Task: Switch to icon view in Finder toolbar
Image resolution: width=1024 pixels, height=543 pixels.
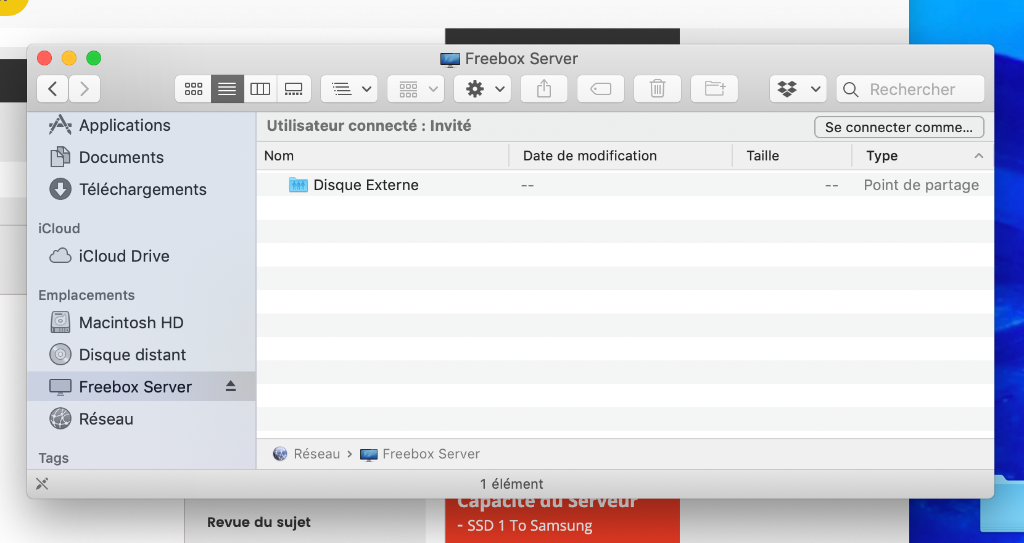Action: (x=193, y=89)
